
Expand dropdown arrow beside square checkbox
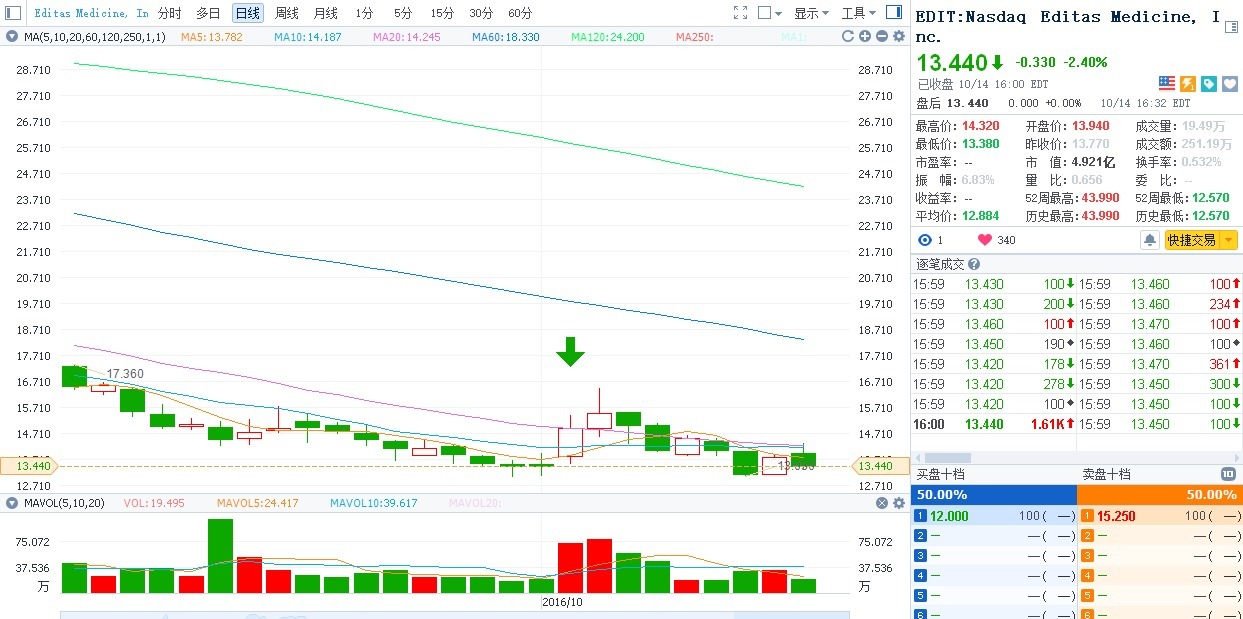click(x=779, y=13)
